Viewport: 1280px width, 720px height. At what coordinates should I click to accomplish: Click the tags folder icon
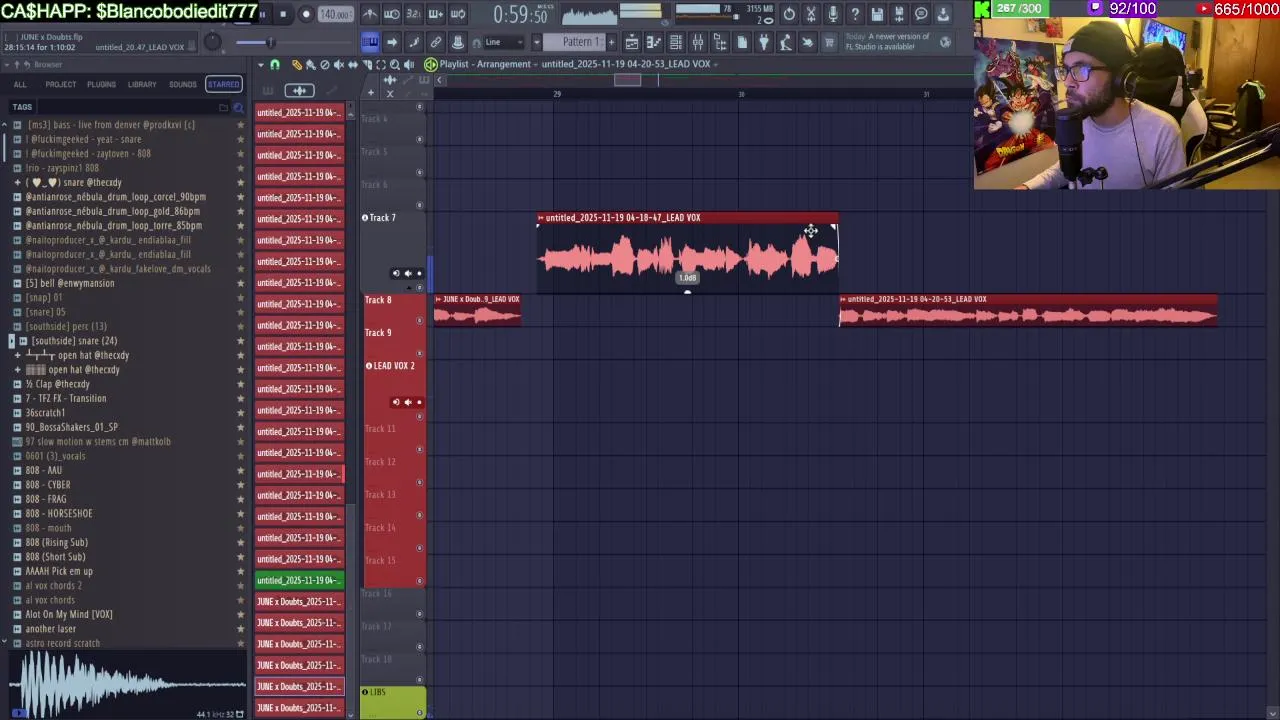tap(224, 107)
